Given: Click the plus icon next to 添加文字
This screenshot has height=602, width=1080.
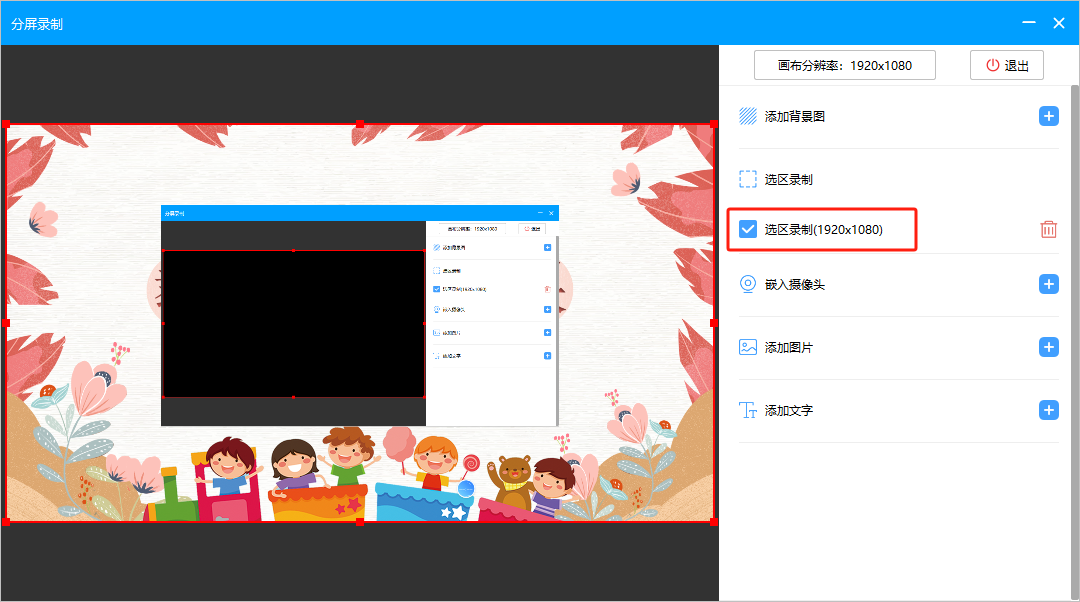Looking at the screenshot, I should click(1048, 411).
